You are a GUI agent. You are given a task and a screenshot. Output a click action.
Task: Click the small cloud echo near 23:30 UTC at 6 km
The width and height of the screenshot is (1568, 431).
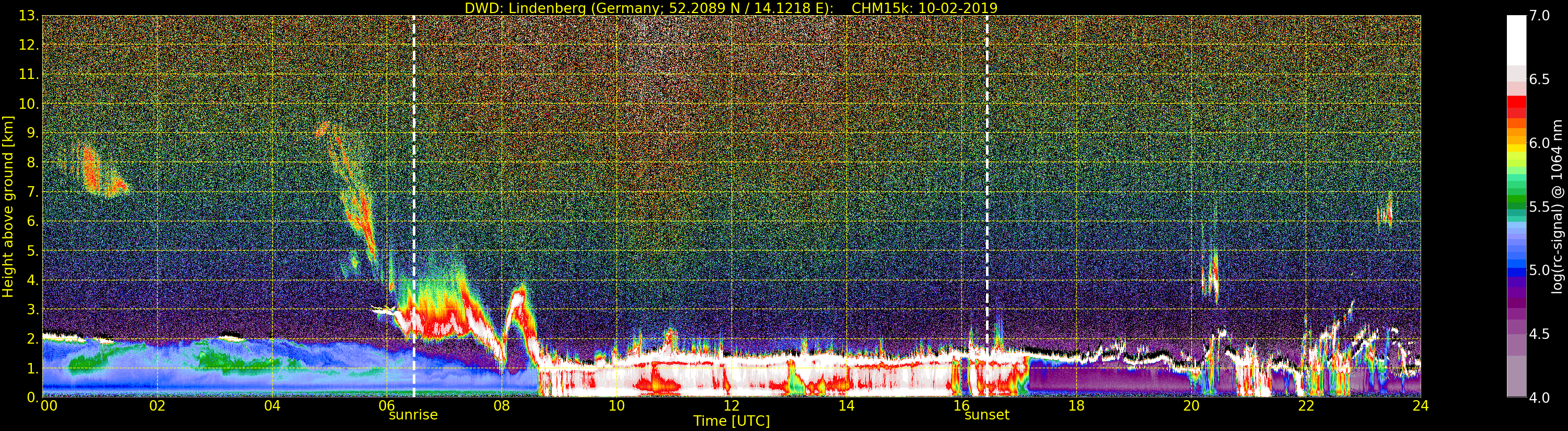point(1386,211)
